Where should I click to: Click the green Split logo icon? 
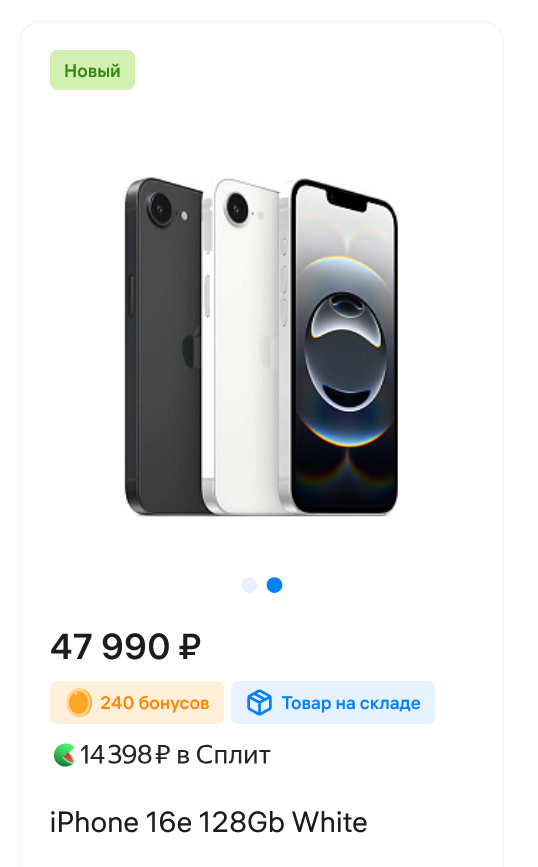[64, 755]
